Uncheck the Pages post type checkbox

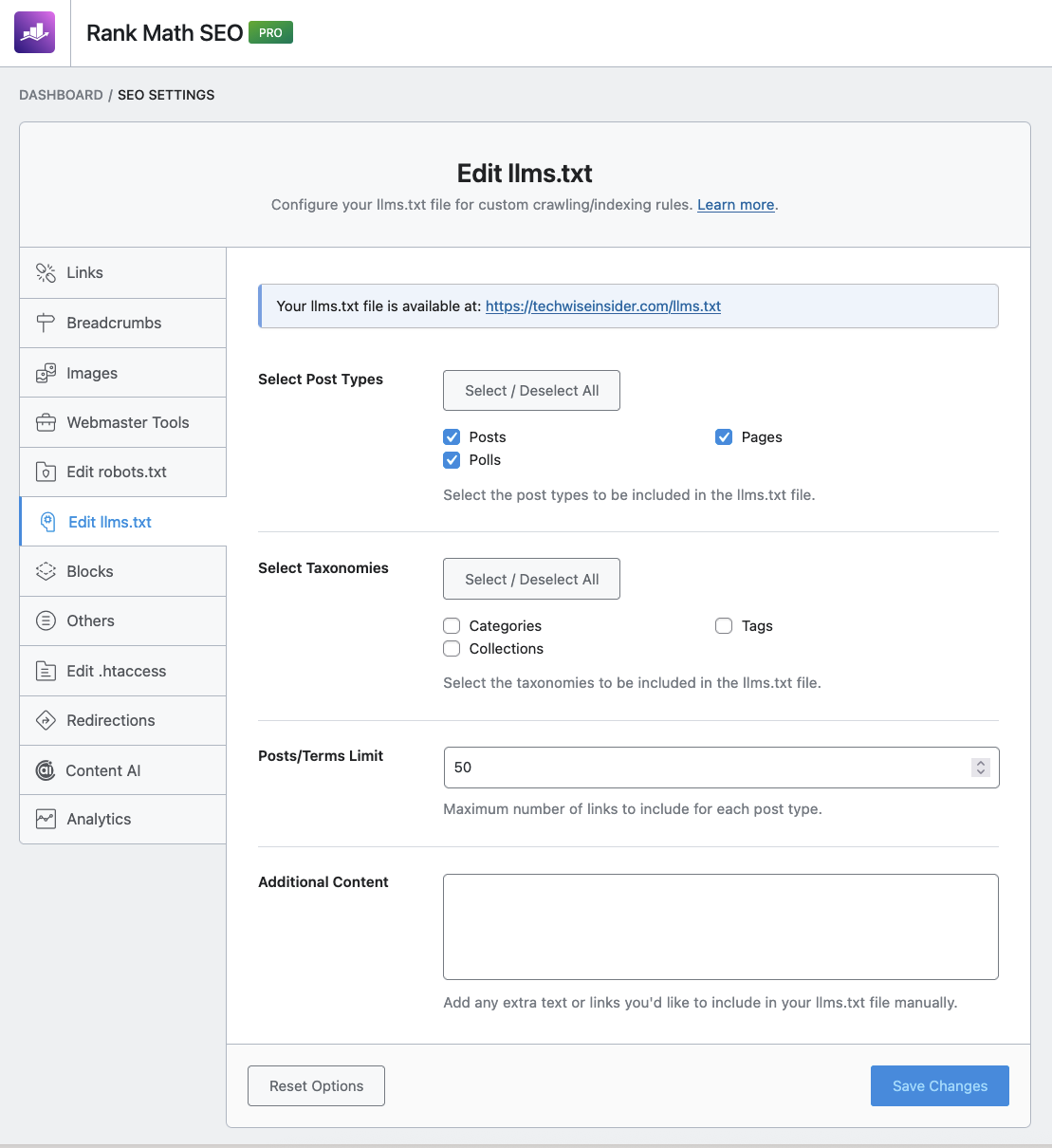(x=724, y=437)
